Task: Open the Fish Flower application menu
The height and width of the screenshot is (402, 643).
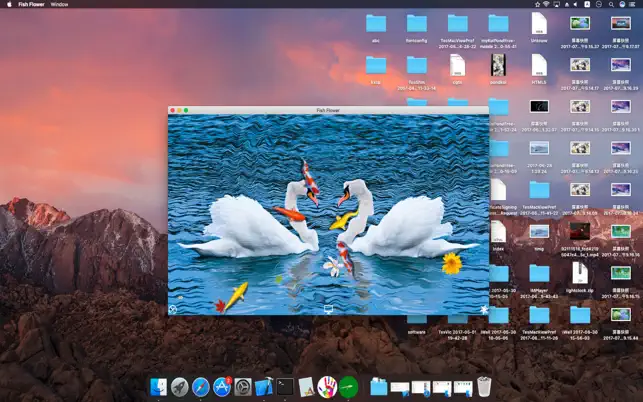Action: [x=31, y=4]
